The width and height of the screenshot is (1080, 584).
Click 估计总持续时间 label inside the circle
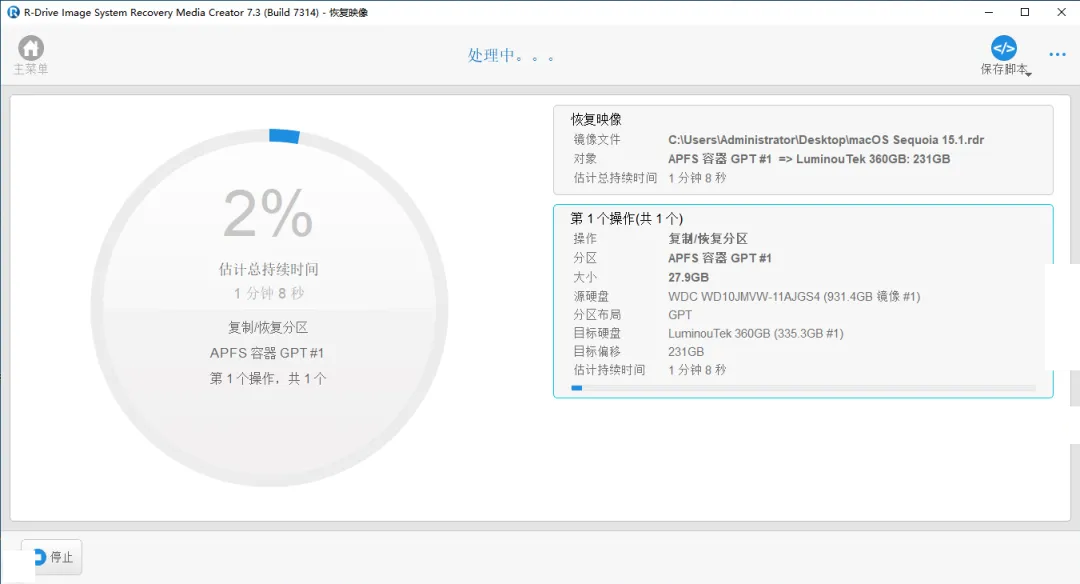(269, 269)
